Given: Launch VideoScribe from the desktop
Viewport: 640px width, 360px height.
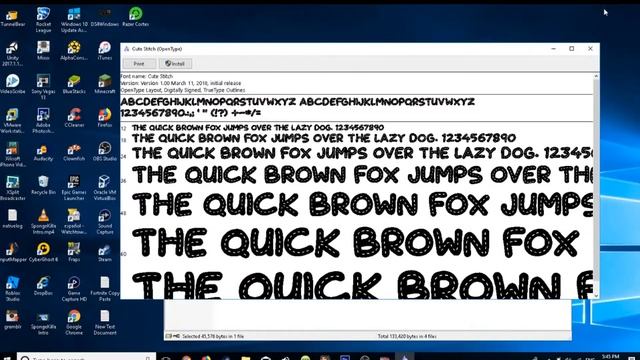Looking at the screenshot, I should point(13,84).
